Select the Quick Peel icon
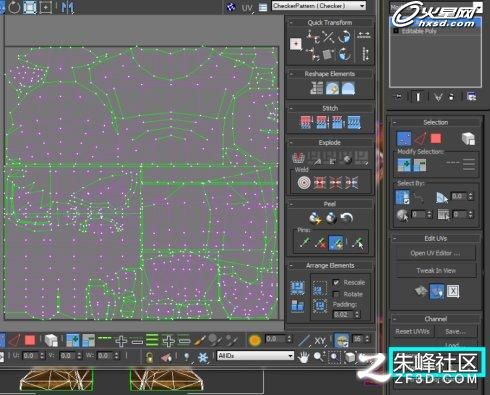Image resolution: width=490 pixels, height=395 pixels. (314, 217)
